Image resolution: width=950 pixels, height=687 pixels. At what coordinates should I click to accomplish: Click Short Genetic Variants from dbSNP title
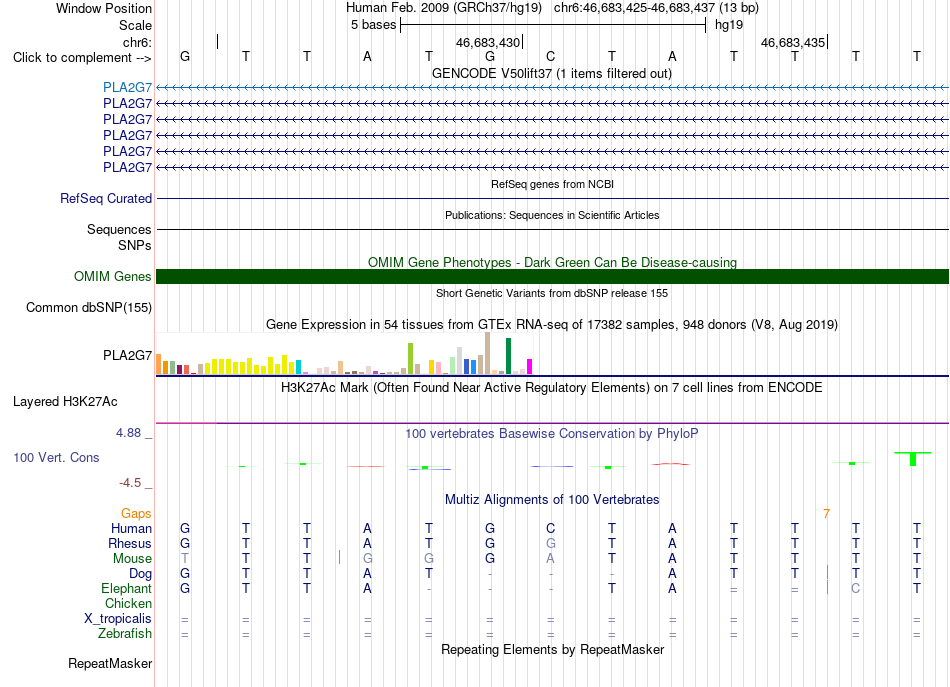(552, 293)
